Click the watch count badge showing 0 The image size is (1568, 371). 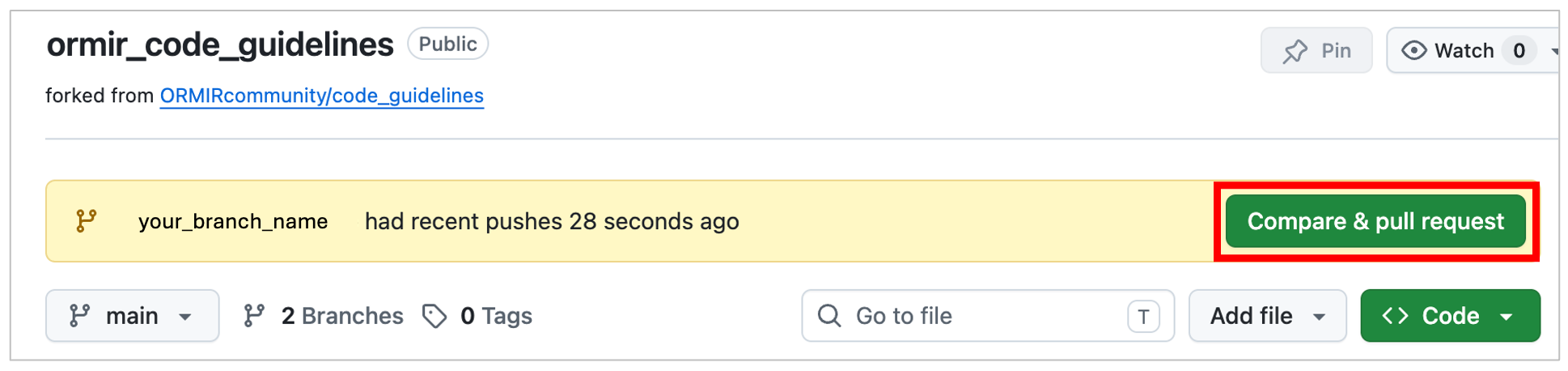pyautogui.click(x=1519, y=50)
